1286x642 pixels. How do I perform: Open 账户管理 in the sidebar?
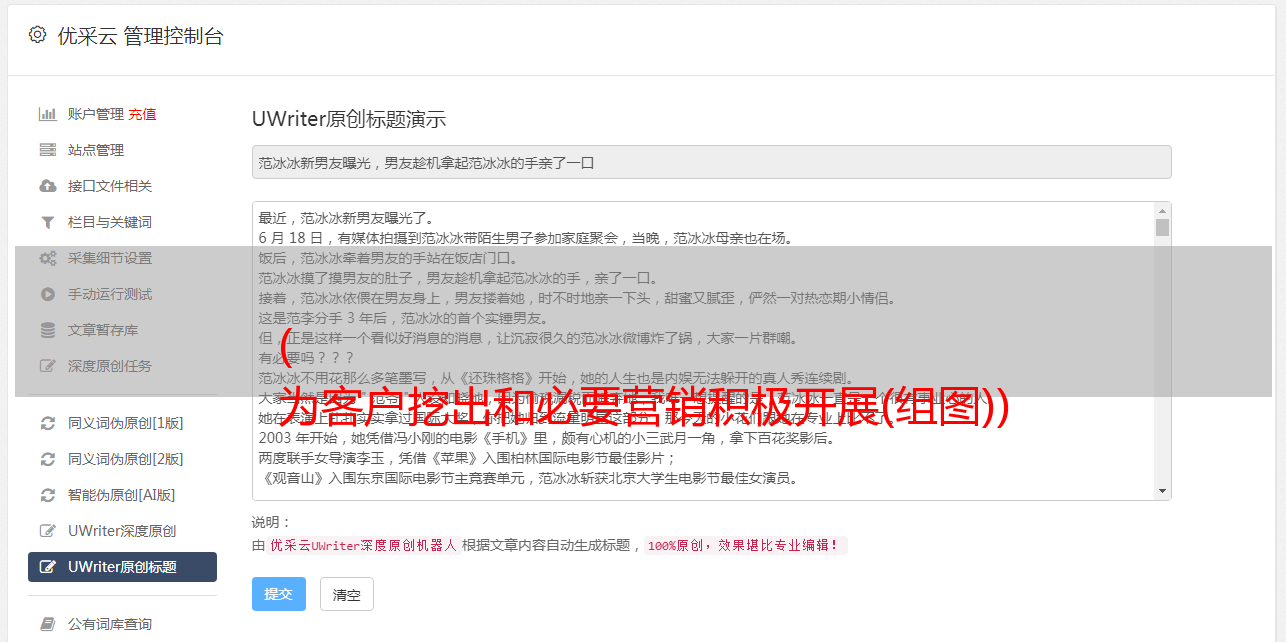(96, 114)
